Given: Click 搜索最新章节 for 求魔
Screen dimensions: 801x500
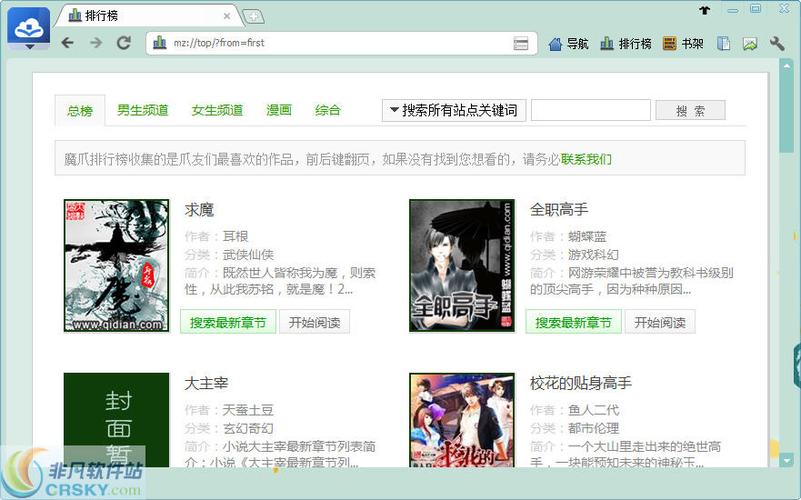Looking at the screenshot, I should pos(228,322).
